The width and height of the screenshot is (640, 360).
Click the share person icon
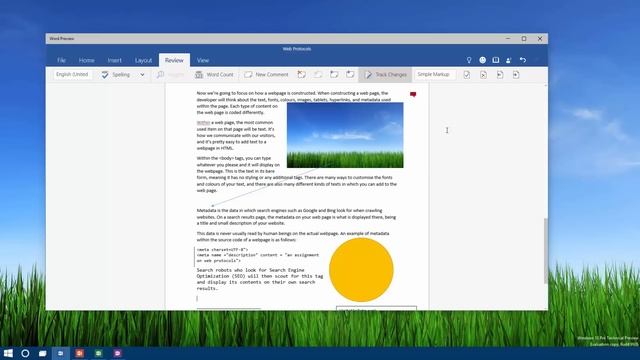[509, 60]
